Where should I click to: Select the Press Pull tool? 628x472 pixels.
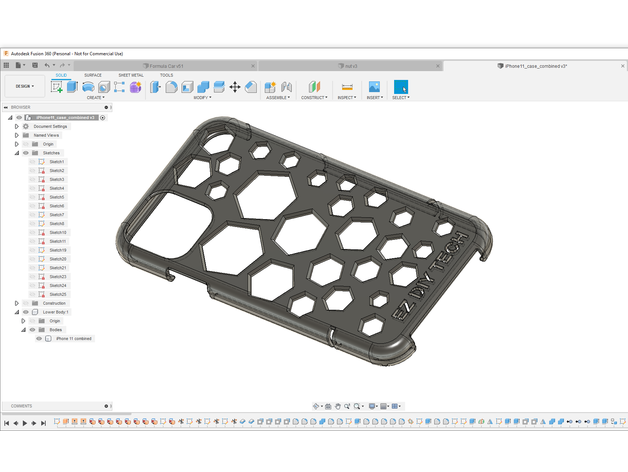[x=155, y=87]
